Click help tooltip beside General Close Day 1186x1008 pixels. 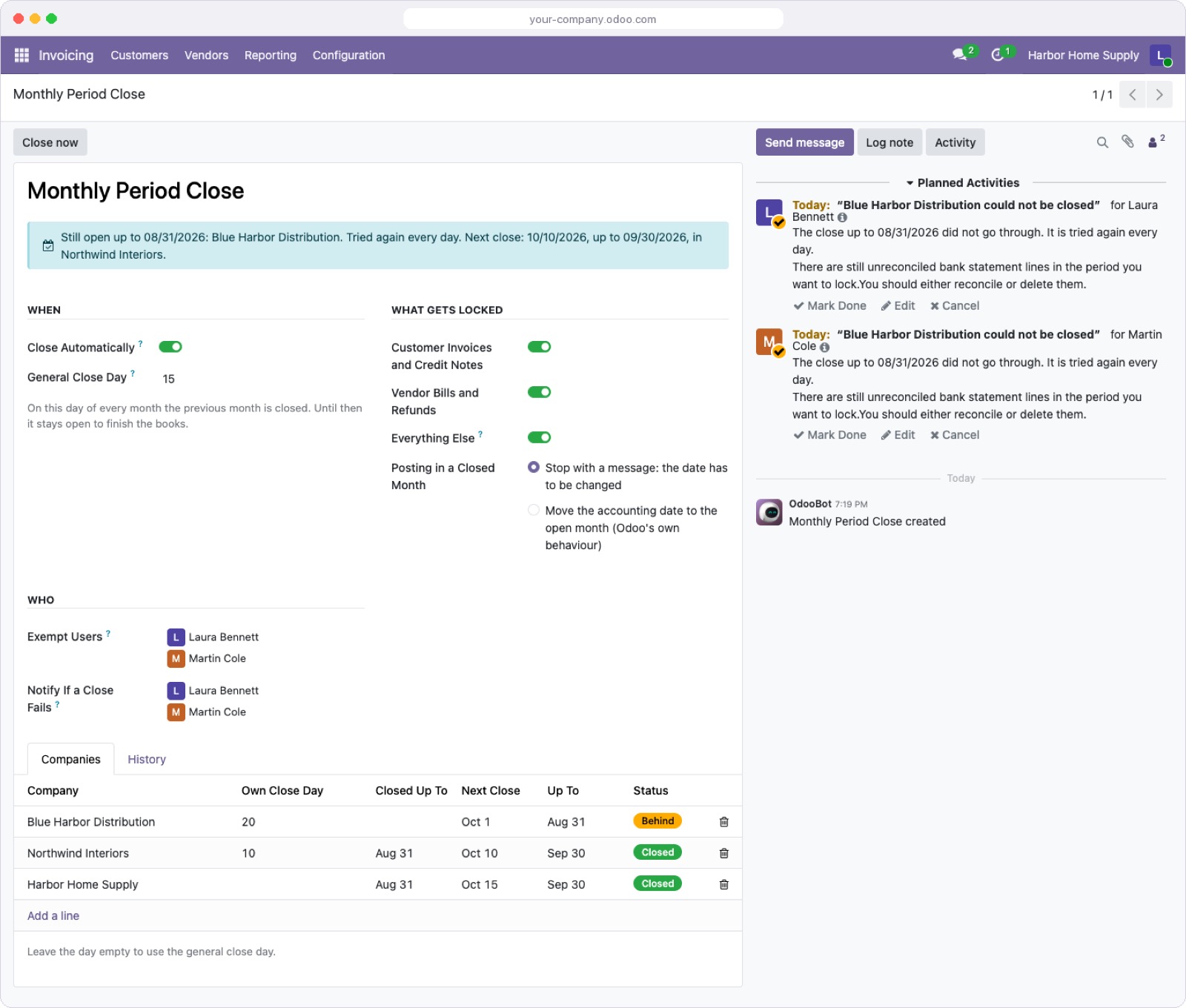coord(133,374)
